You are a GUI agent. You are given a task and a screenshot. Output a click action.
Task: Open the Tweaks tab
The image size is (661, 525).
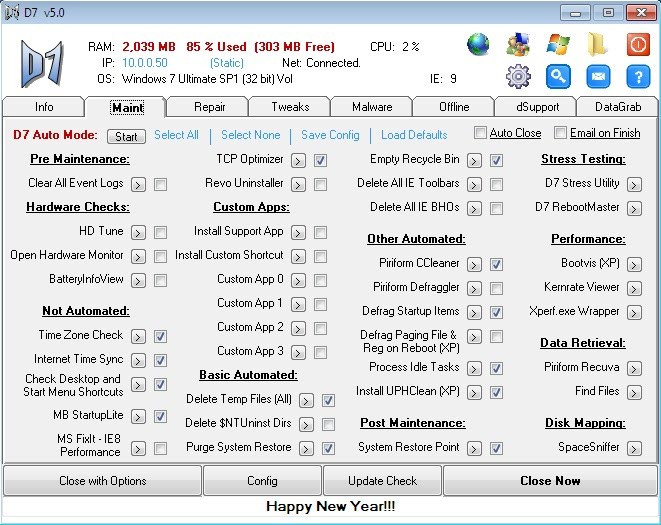[290, 107]
